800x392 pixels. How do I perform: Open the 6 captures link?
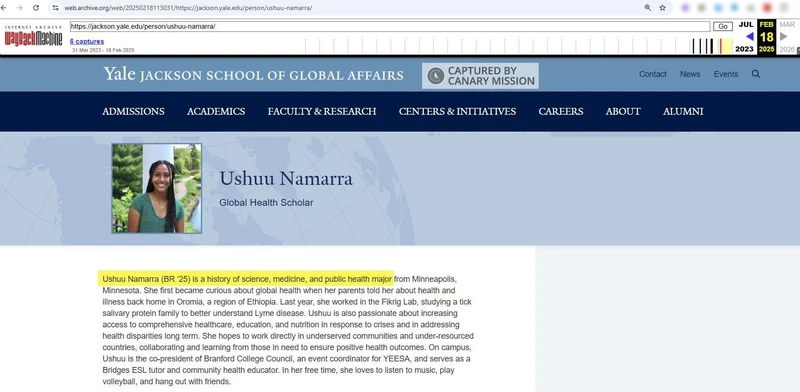(x=87, y=41)
